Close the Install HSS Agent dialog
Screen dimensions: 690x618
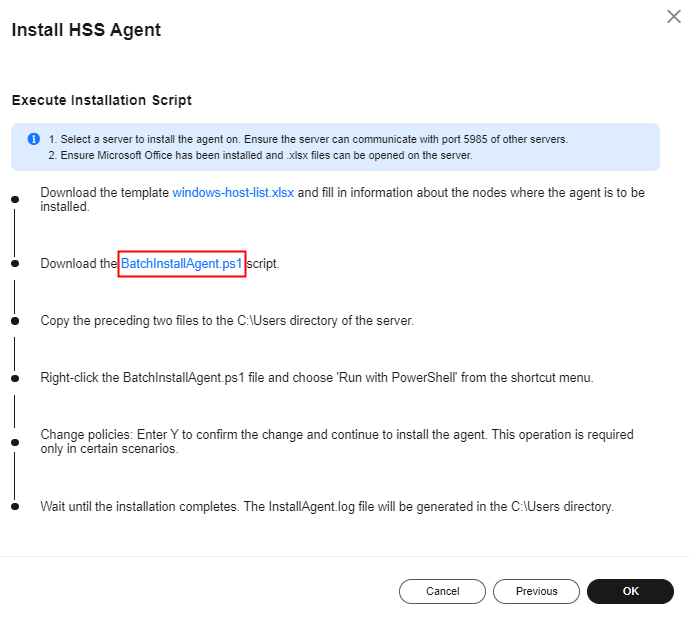pos(673,17)
